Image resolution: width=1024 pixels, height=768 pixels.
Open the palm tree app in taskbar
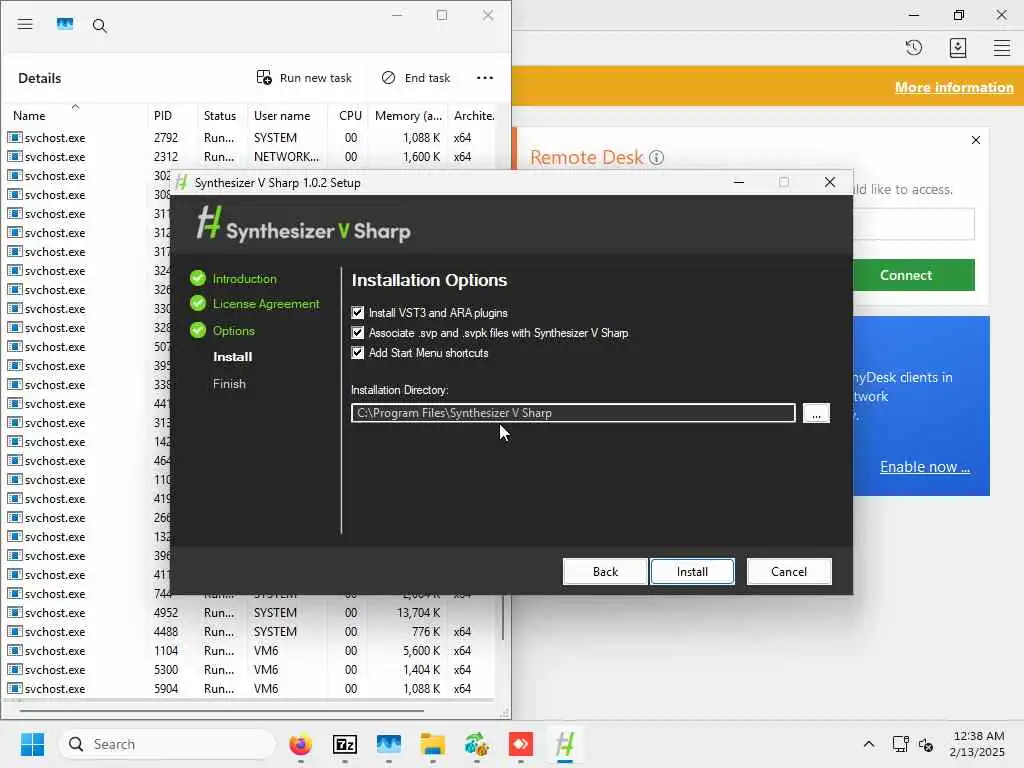click(477, 744)
